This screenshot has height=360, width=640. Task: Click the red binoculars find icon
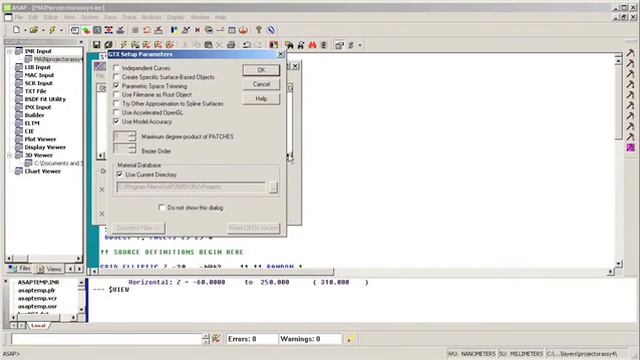coord(312,45)
